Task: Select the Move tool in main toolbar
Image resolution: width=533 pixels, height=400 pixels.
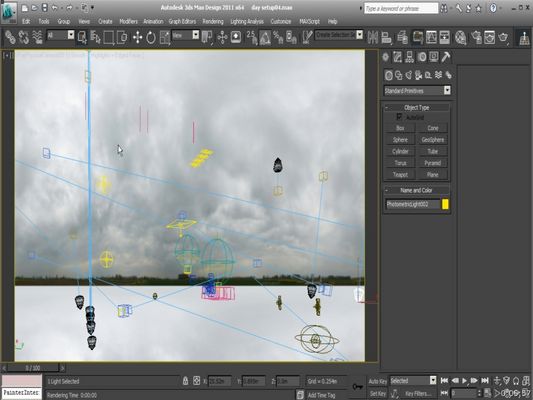Action: [x=137, y=37]
